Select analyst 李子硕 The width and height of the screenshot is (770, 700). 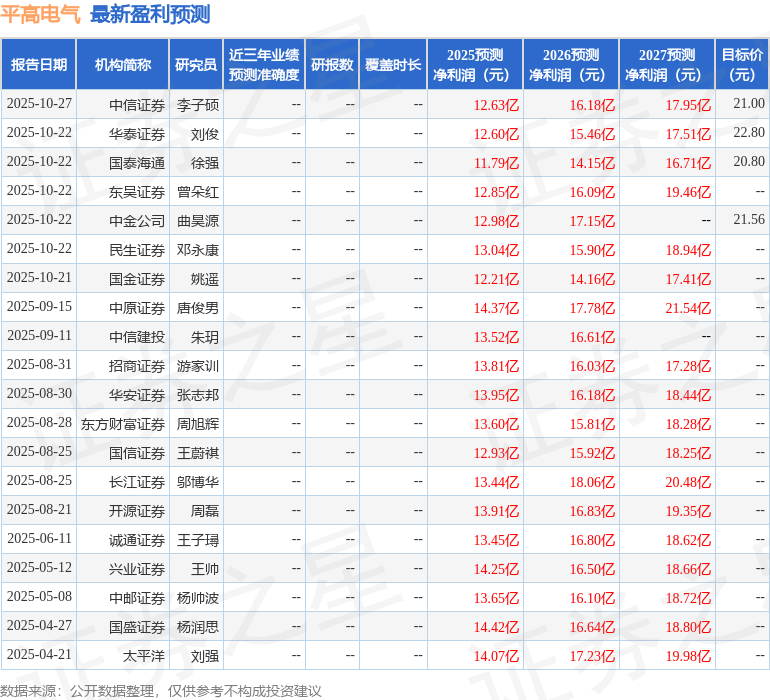[x=198, y=104]
